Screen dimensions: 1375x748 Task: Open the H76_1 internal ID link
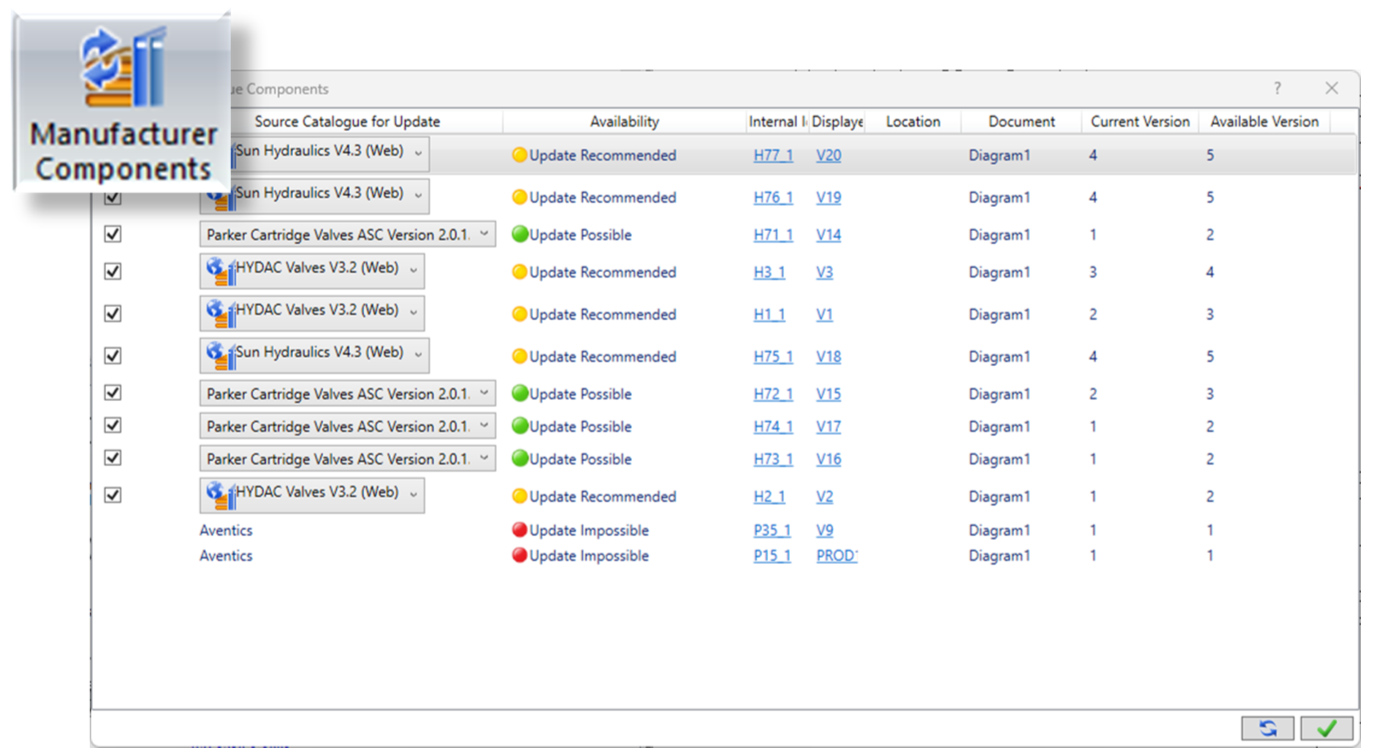click(772, 198)
